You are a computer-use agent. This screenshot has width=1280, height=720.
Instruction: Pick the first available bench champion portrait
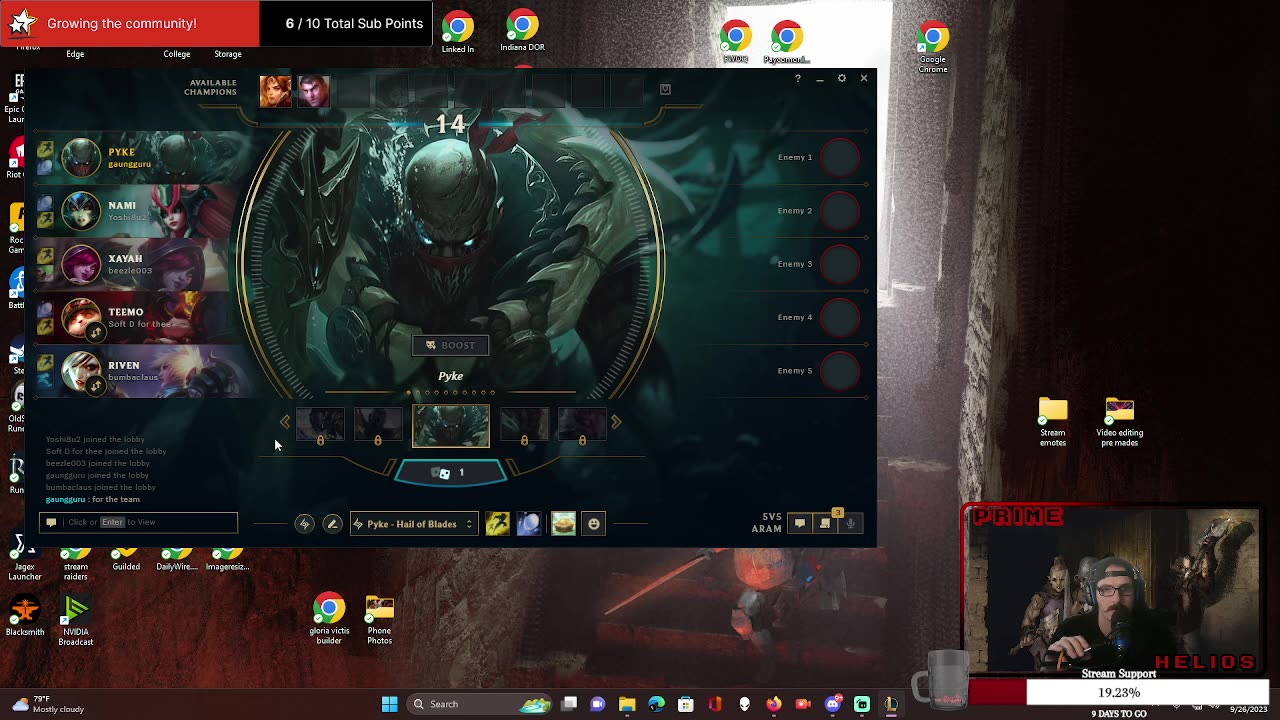pos(276,91)
